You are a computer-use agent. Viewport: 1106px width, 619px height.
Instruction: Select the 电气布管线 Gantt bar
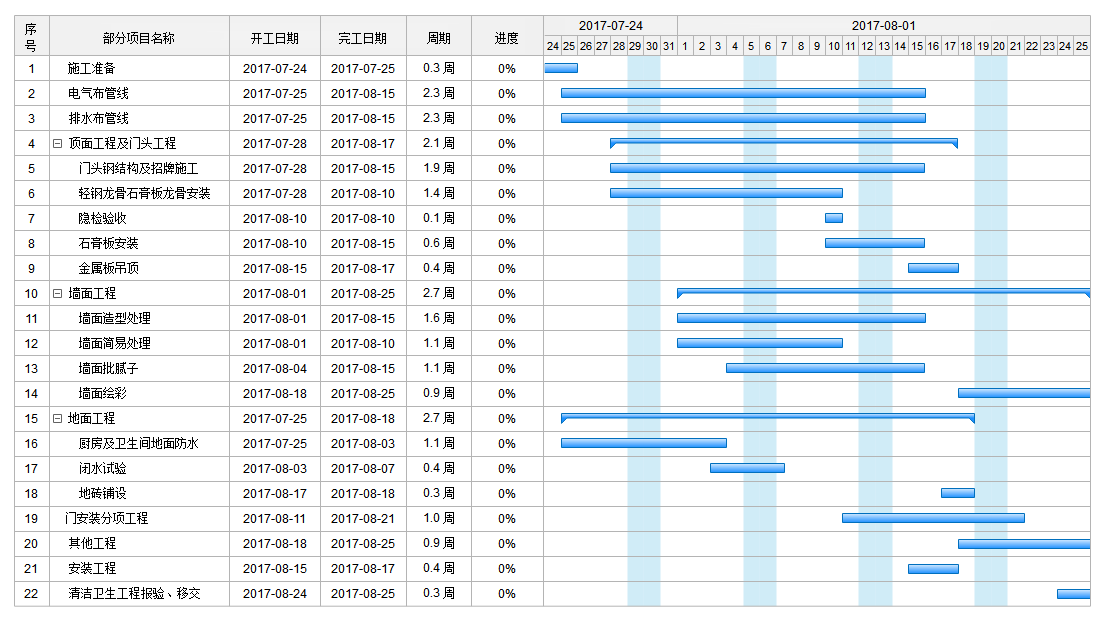pyautogui.click(x=743, y=93)
